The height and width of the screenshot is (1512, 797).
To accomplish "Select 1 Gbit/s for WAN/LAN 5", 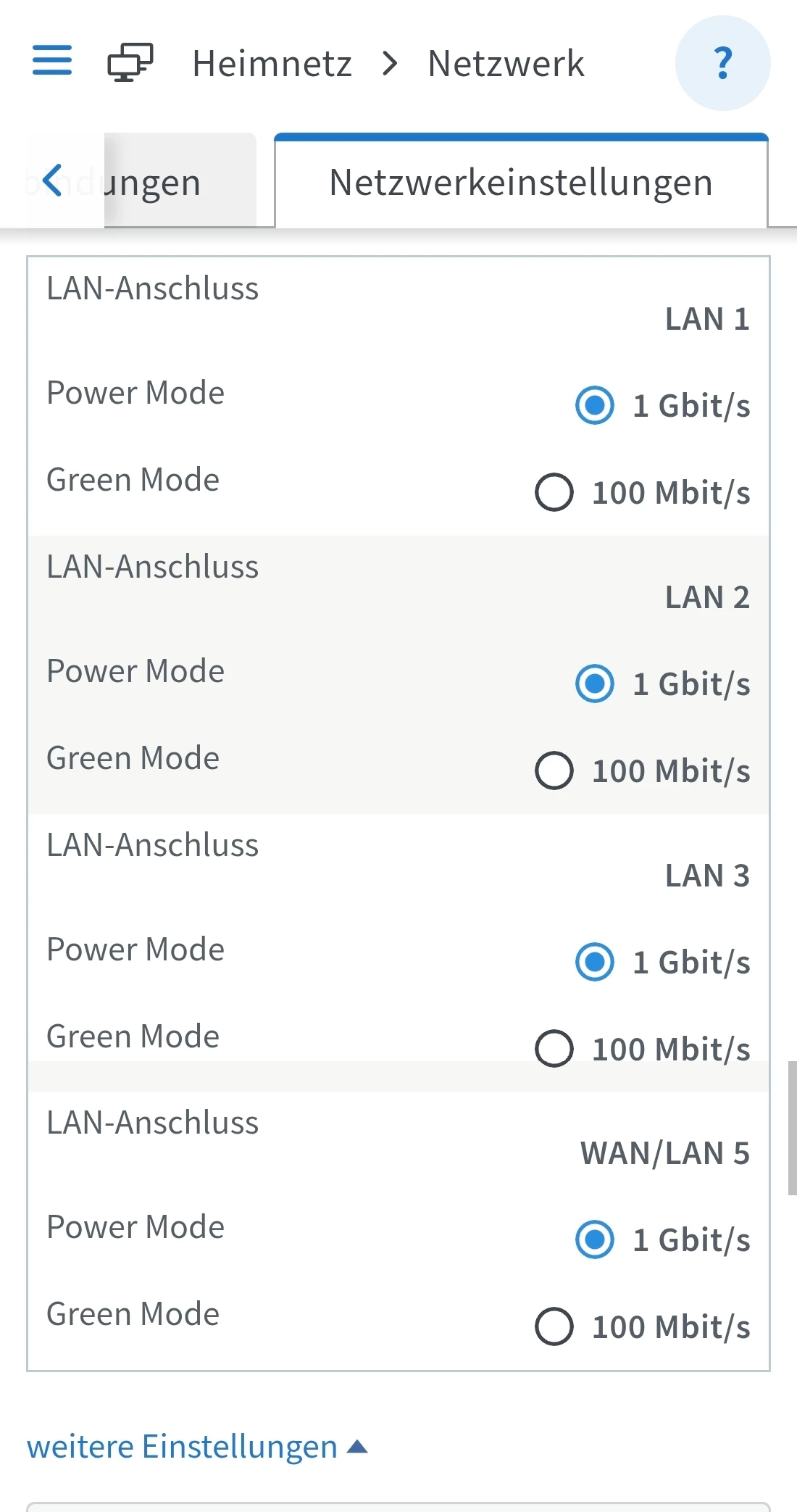I will tap(595, 1239).
